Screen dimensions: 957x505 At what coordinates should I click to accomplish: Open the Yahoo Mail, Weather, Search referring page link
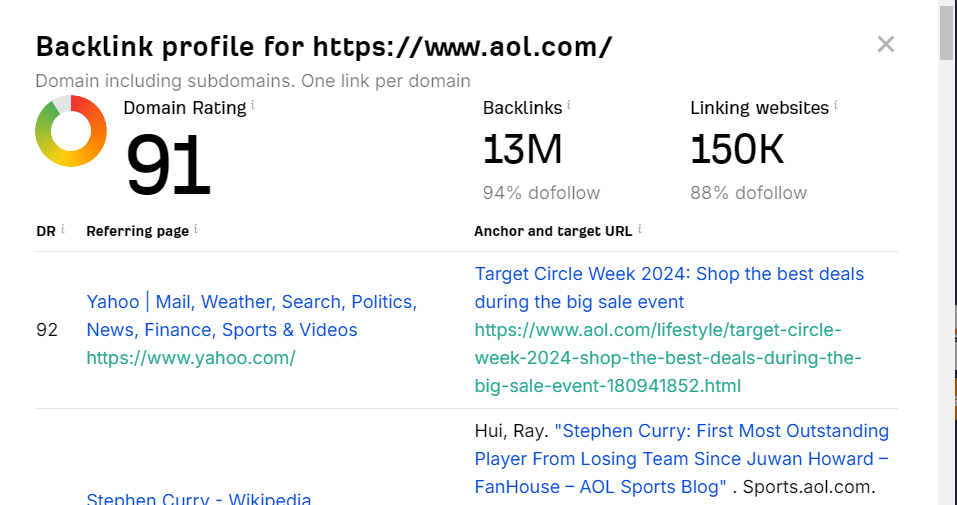point(251,316)
